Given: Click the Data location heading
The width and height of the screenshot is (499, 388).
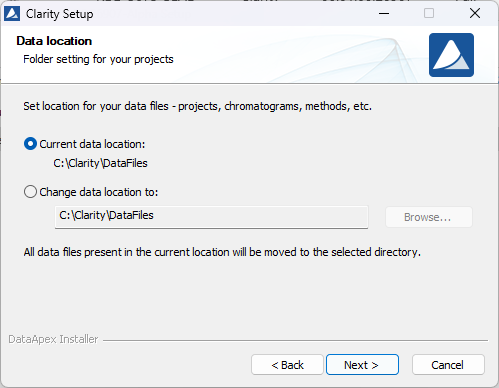Looking at the screenshot, I should [x=54, y=41].
